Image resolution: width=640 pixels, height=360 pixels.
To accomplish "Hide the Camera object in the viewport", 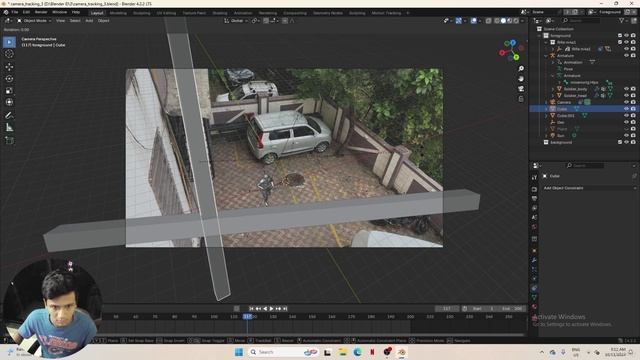I will click(626, 102).
